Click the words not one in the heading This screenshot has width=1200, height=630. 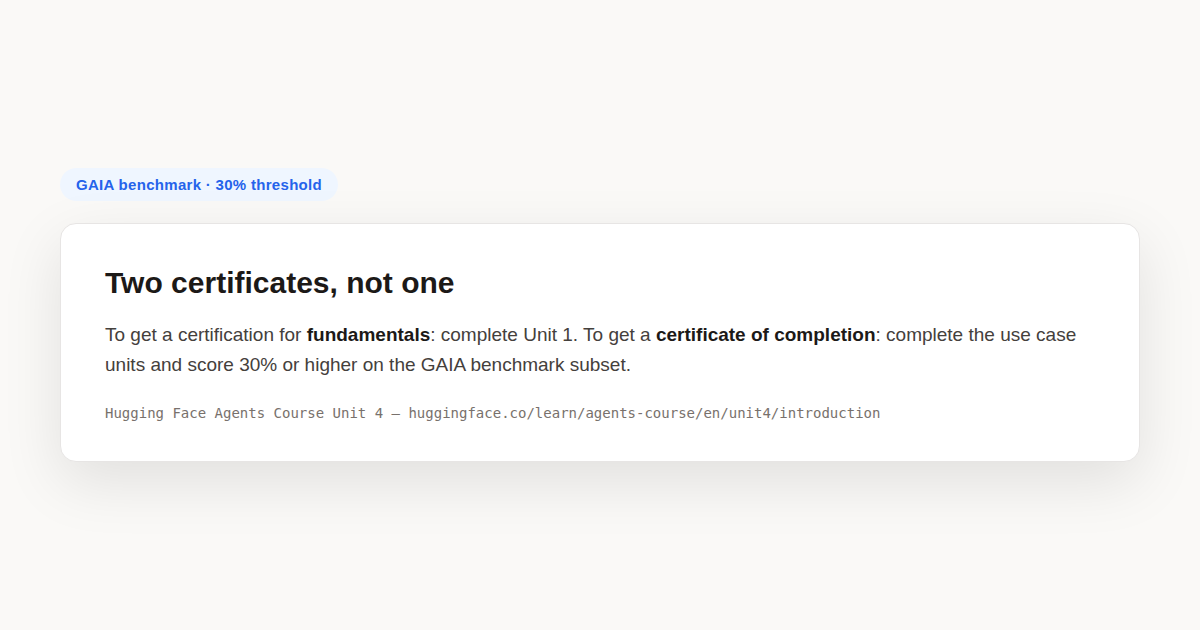tap(400, 283)
